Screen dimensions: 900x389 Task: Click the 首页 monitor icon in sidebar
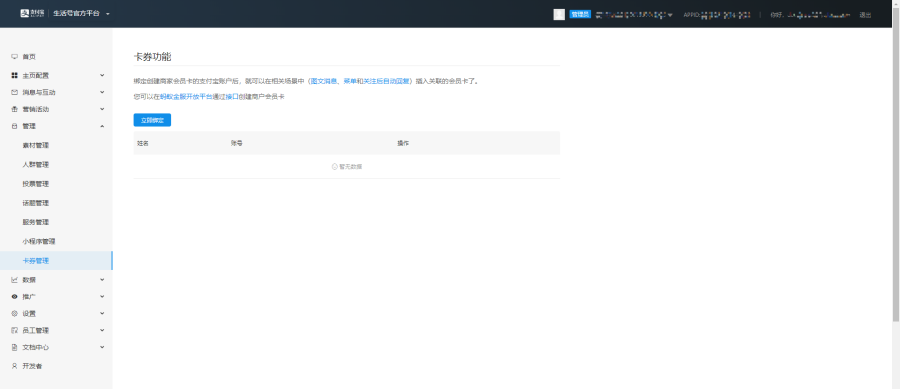(x=14, y=57)
